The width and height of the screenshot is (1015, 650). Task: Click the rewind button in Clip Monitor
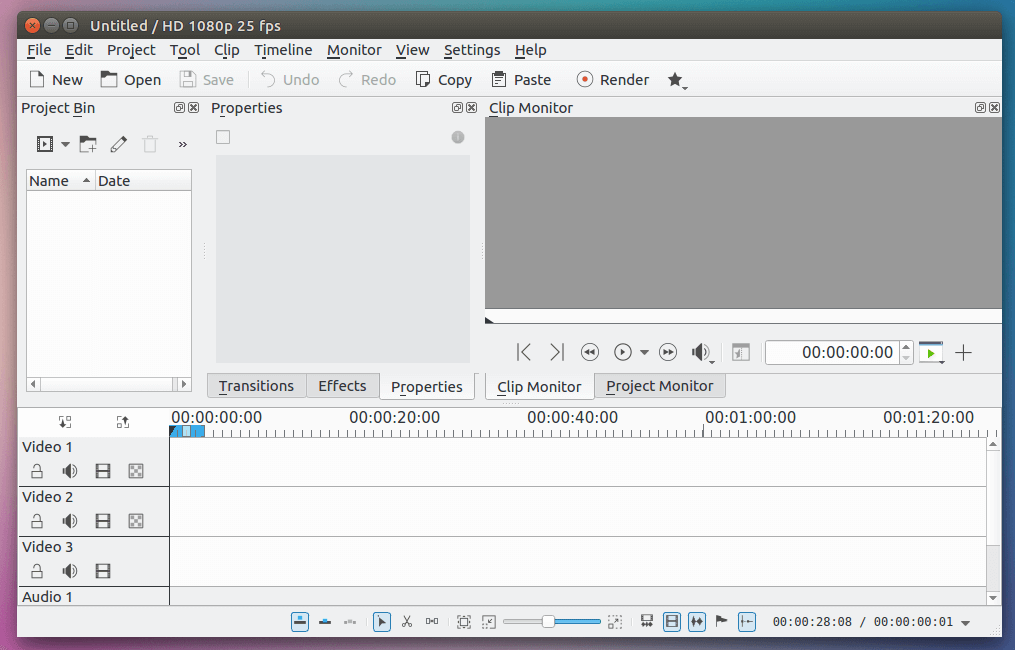[590, 352]
